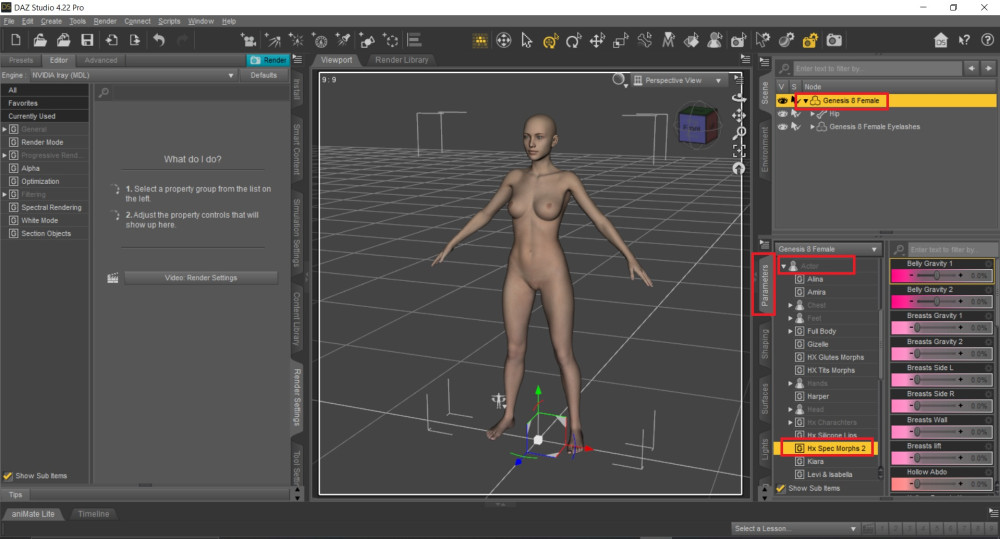Adjust the Belly Gravity 1 slider
This screenshot has height=539, width=1000.
(938, 276)
